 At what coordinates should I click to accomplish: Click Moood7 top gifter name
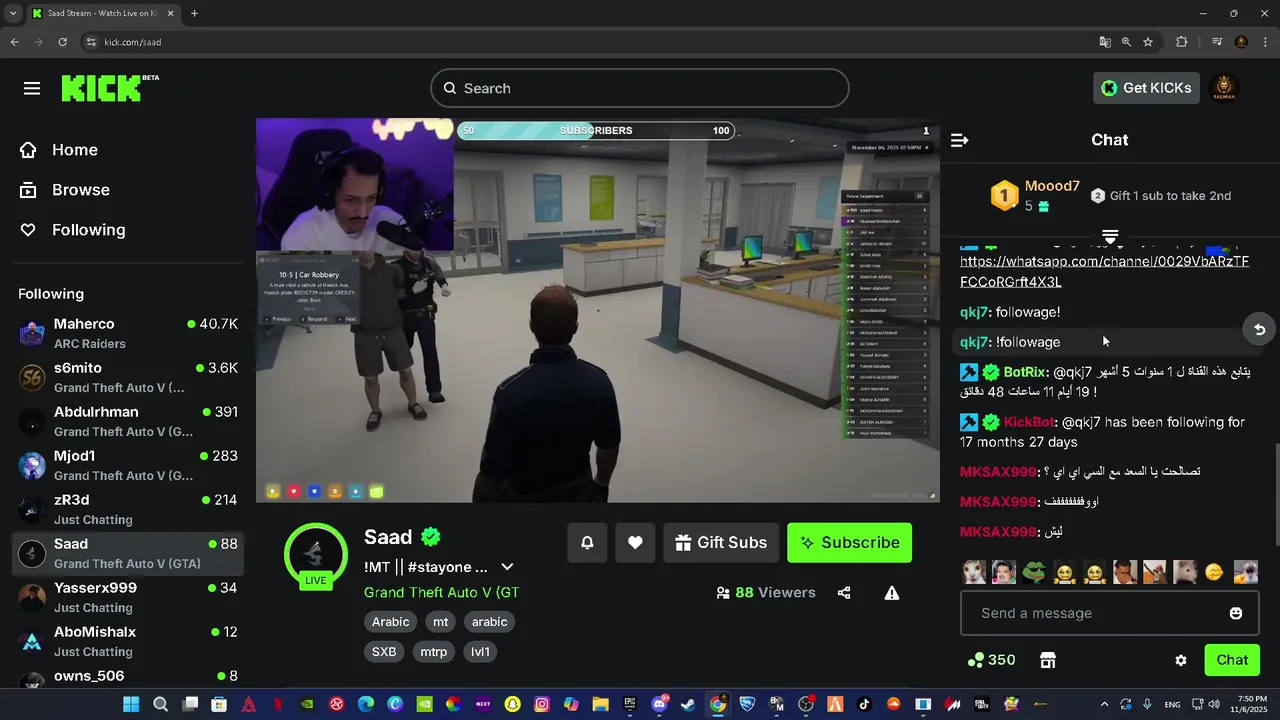[1052, 186]
